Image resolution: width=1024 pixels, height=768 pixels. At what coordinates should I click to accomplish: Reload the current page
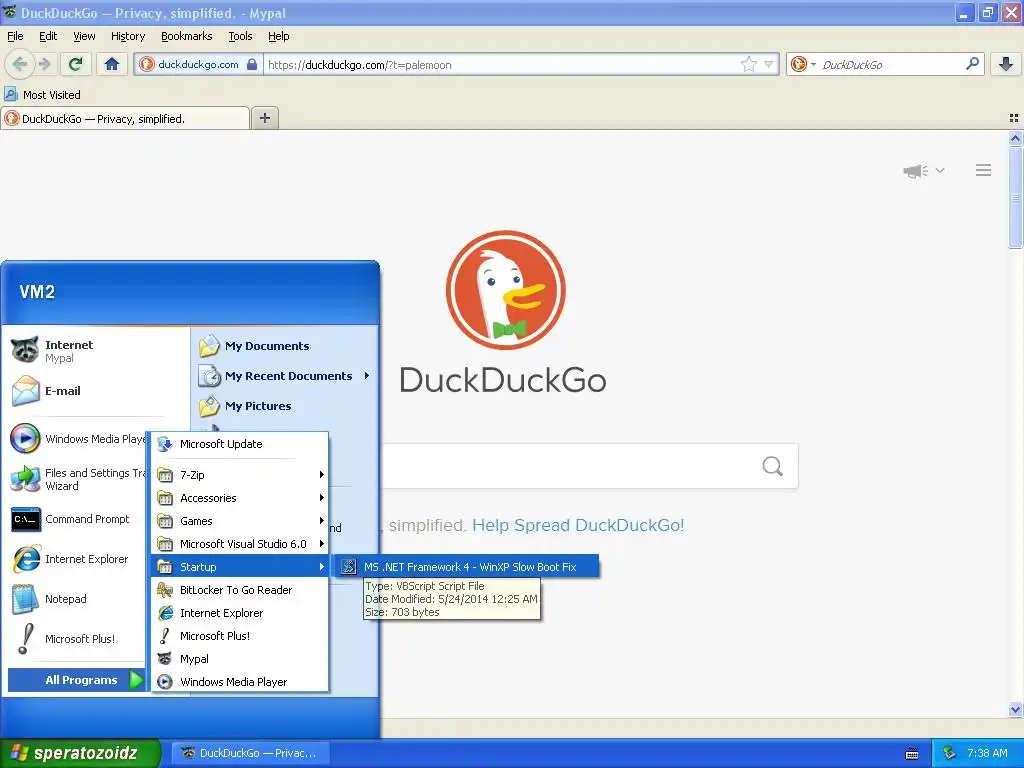75,64
